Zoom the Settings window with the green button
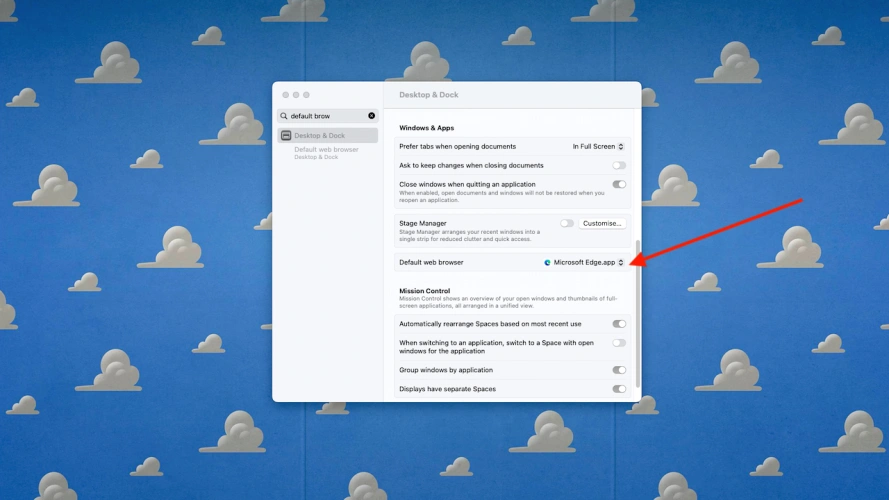The height and width of the screenshot is (500, 889). (x=306, y=95)
